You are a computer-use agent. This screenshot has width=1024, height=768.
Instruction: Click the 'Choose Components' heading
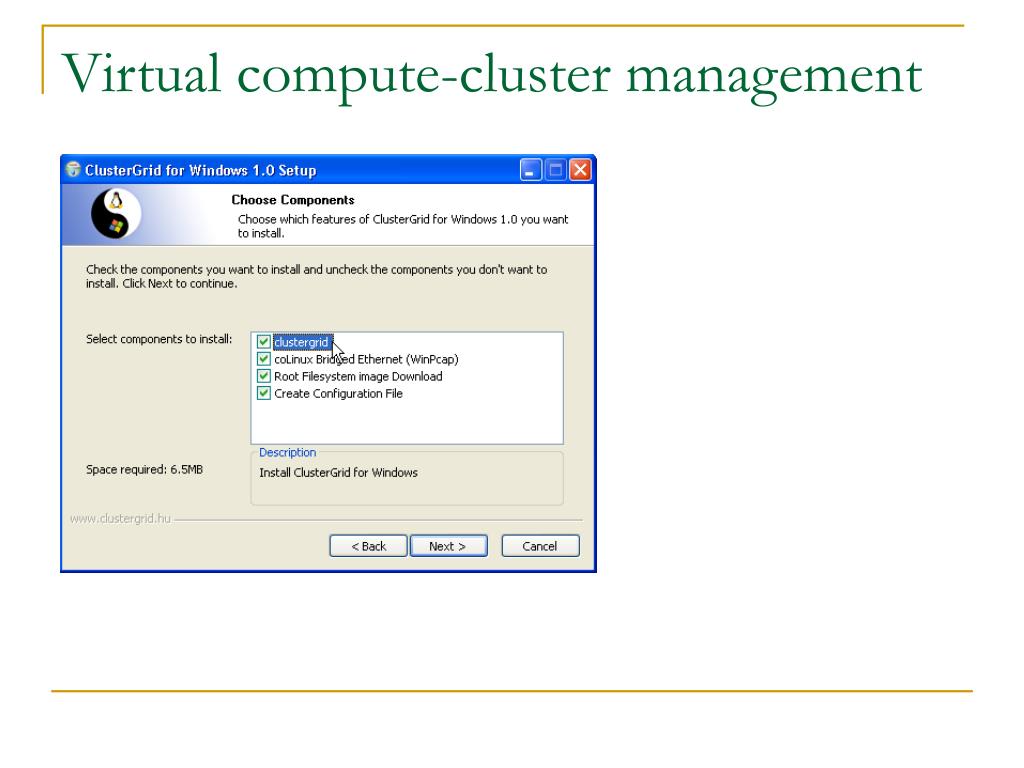[x=293, y=200]
